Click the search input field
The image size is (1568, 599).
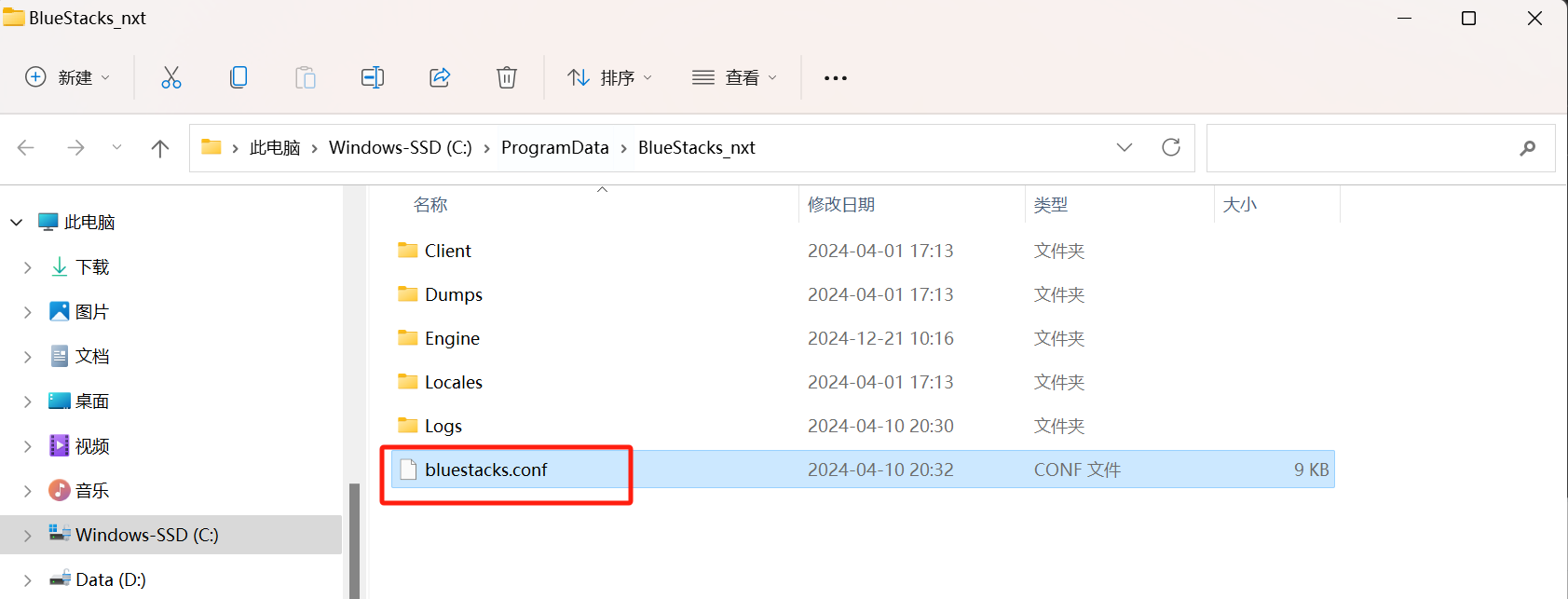[1381, 148]
